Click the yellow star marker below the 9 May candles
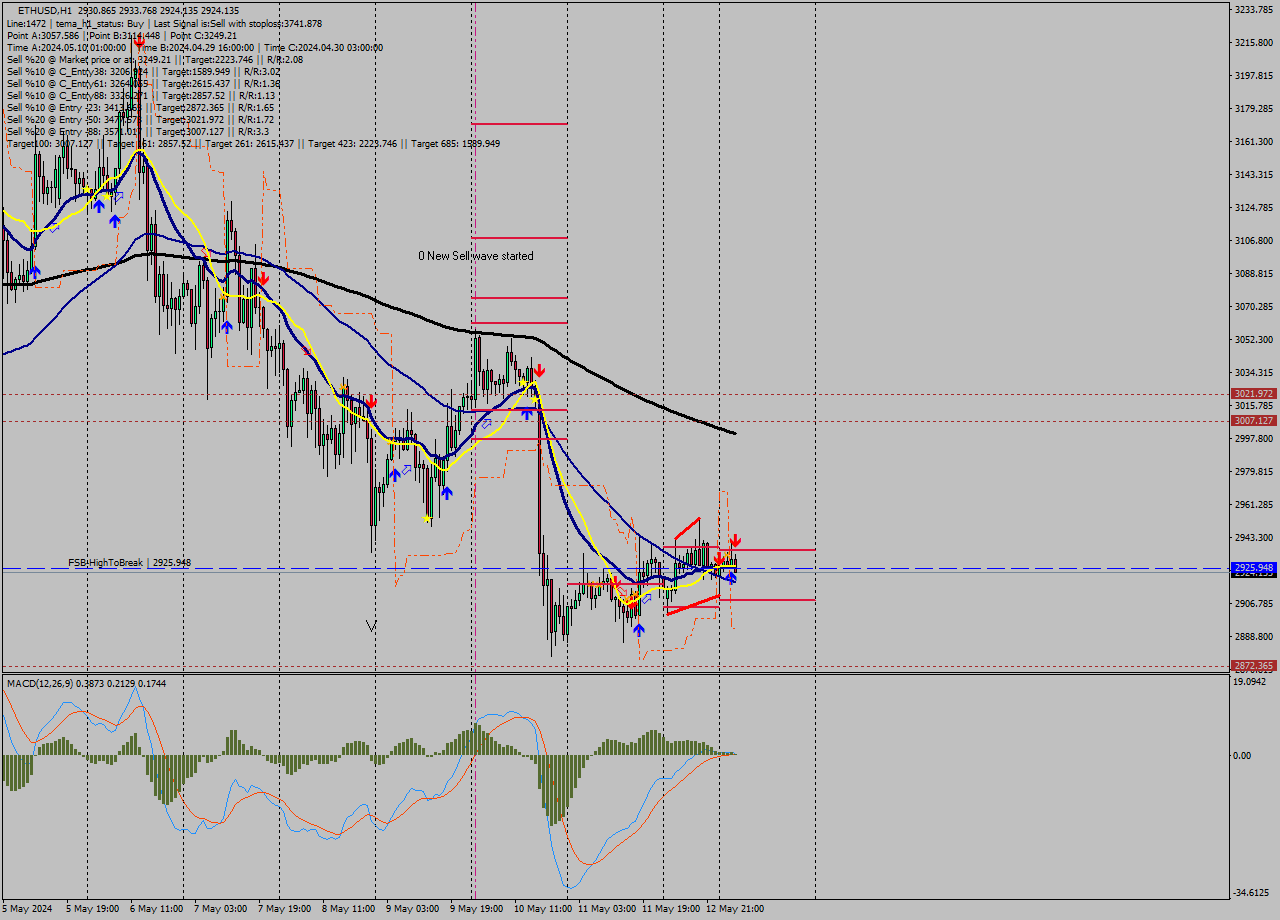1280x920 pixels. pyautogui.click(x=427, y=518)
